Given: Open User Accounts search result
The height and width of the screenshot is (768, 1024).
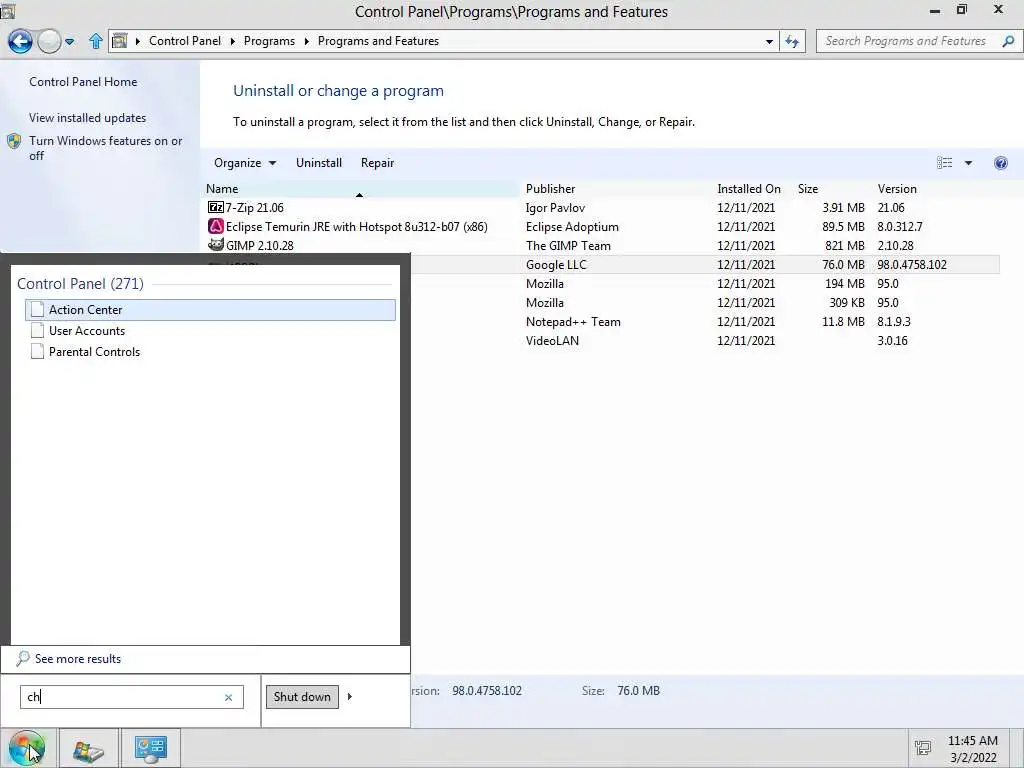Looking at the screenshot, I should [210, 330].
